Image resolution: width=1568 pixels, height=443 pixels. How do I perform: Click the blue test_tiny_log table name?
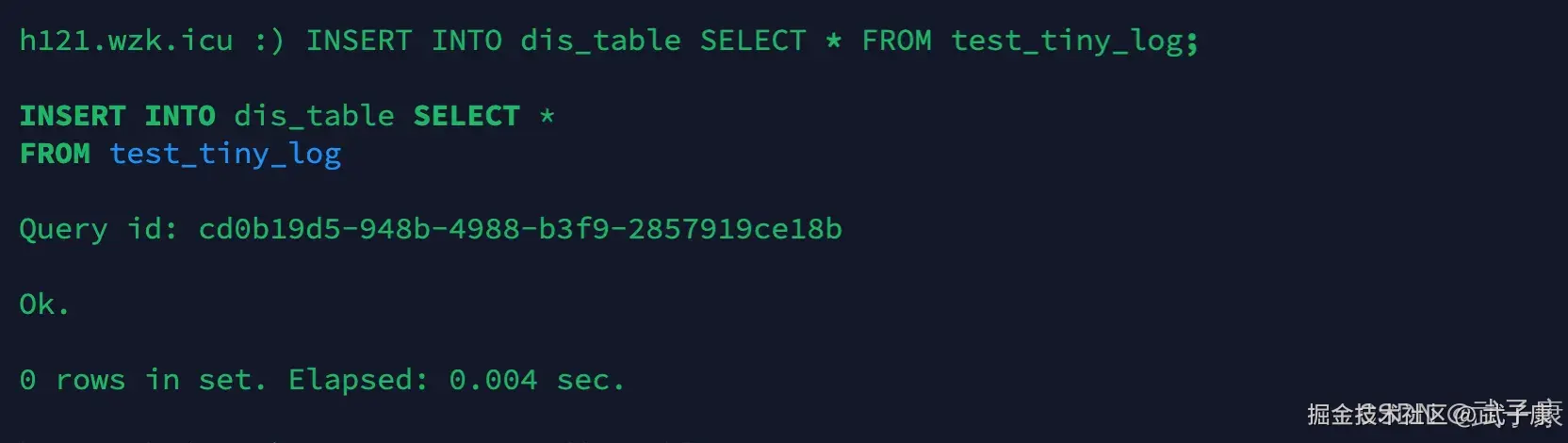click(x=225, y=154)
